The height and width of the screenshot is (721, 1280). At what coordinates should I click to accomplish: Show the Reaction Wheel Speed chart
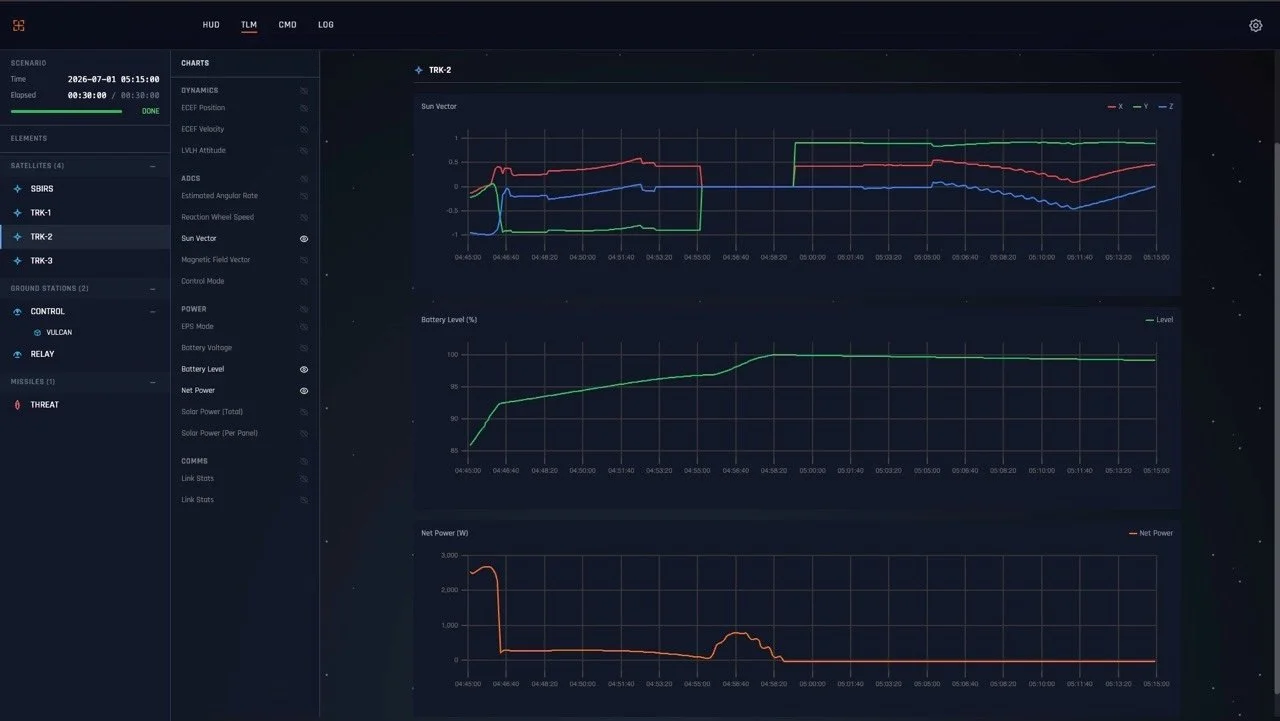point(304,217)
